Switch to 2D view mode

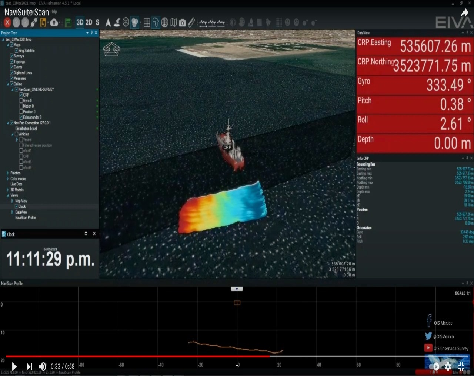[89, 22]
